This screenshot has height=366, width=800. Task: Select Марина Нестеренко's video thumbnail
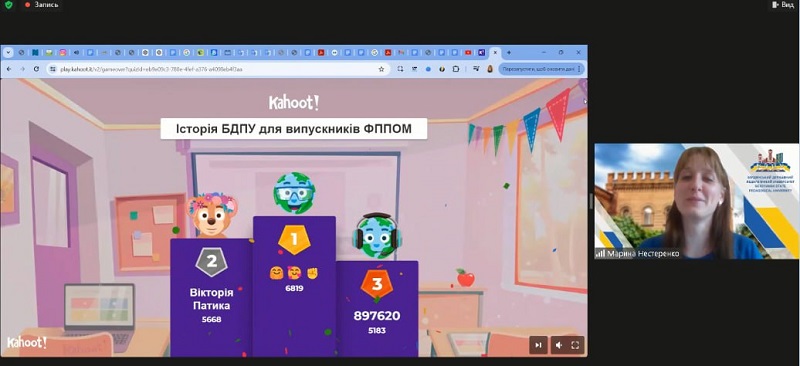pos(696,201)
